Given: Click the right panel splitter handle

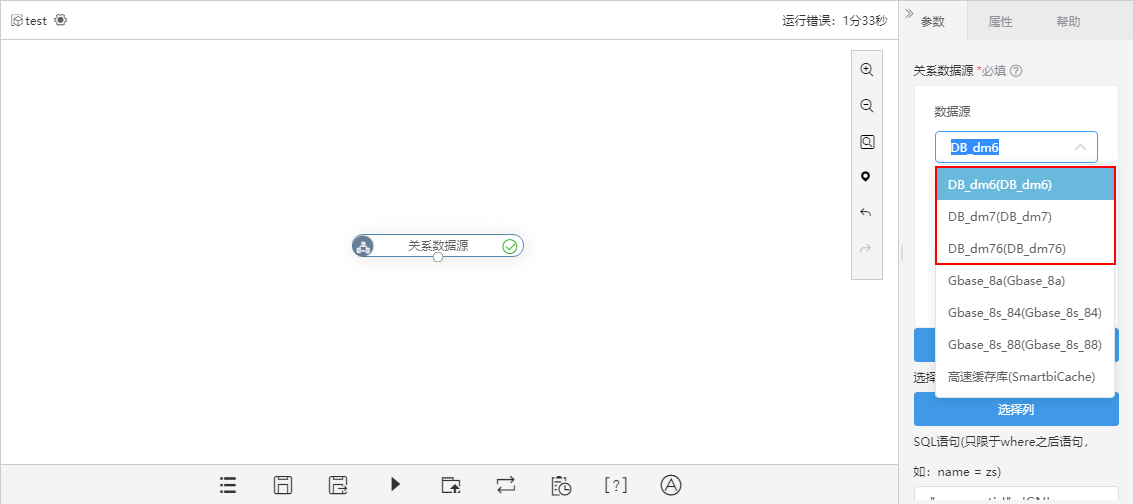Looking at the screenshot, I should click(900, 252).
